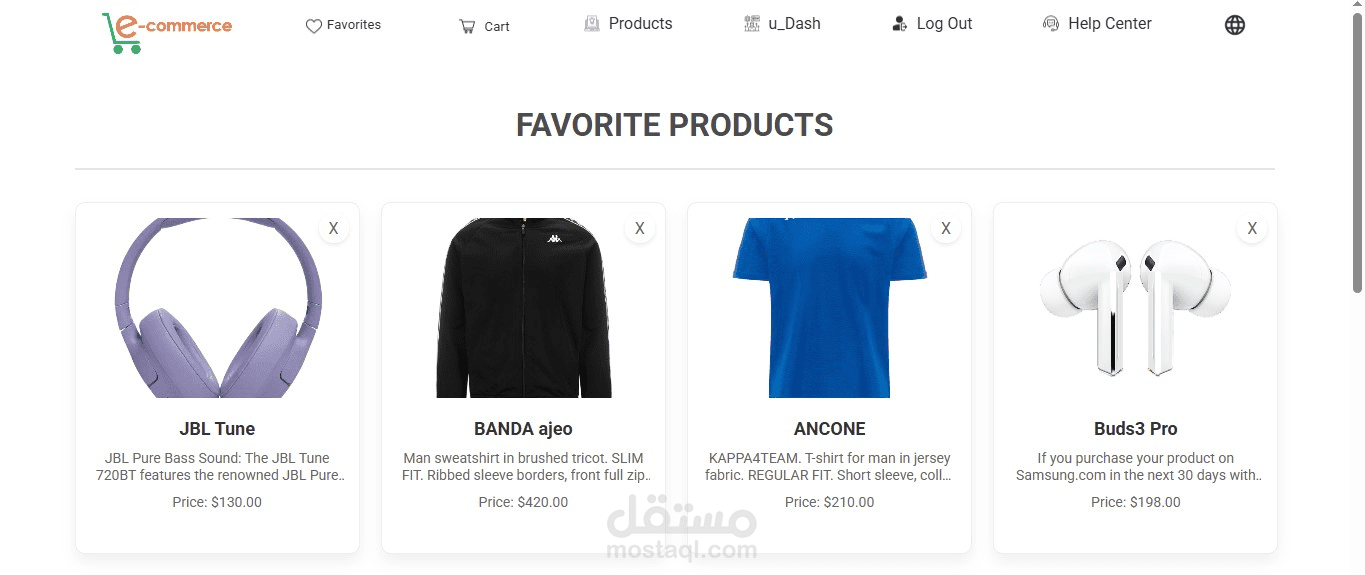Viewport: 1365px width, 575px height.
Task: Click the Log Out user icon
Action: (900, 23)
